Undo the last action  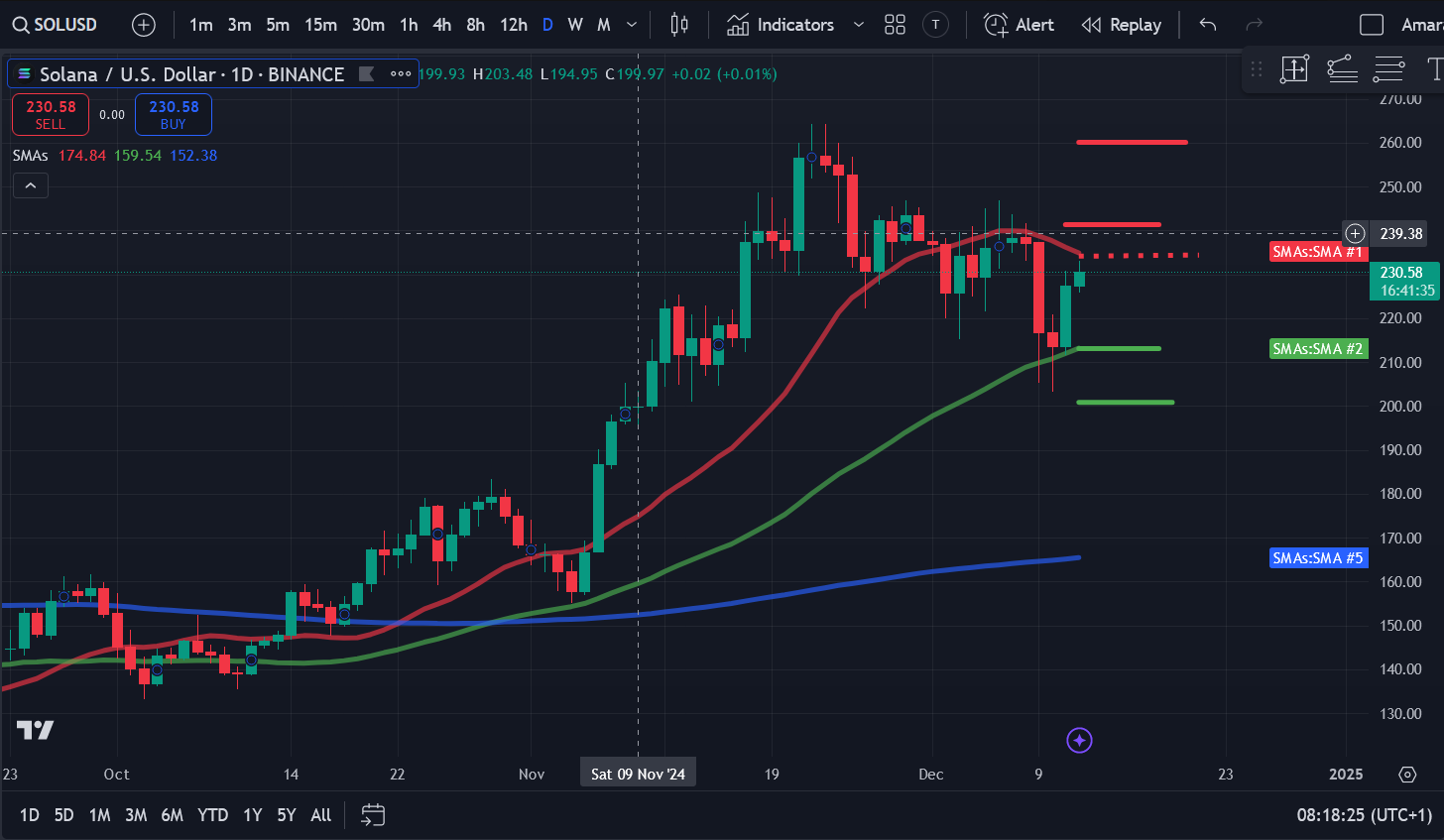point(1208,25)
